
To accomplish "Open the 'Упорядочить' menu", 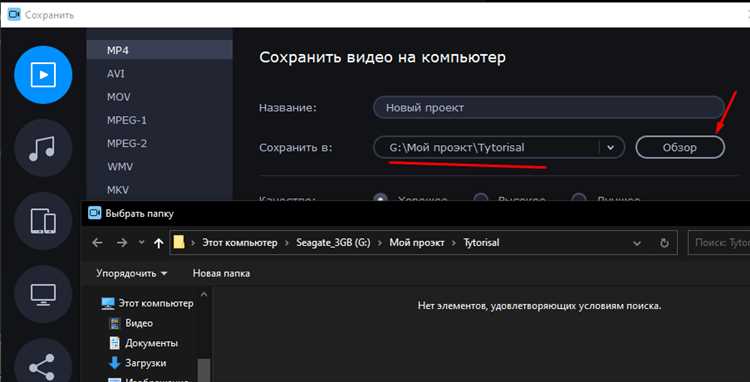I will 132,273.
